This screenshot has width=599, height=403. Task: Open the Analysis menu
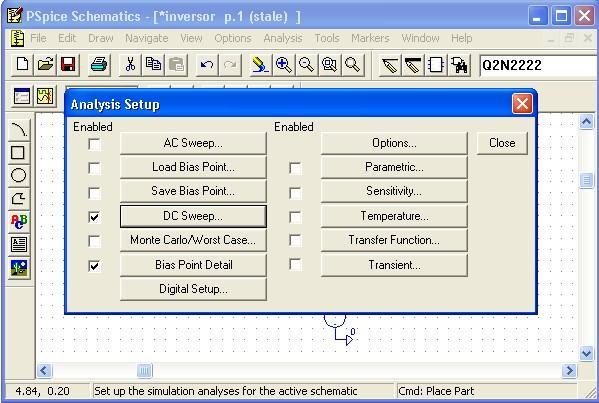[283, 38]
